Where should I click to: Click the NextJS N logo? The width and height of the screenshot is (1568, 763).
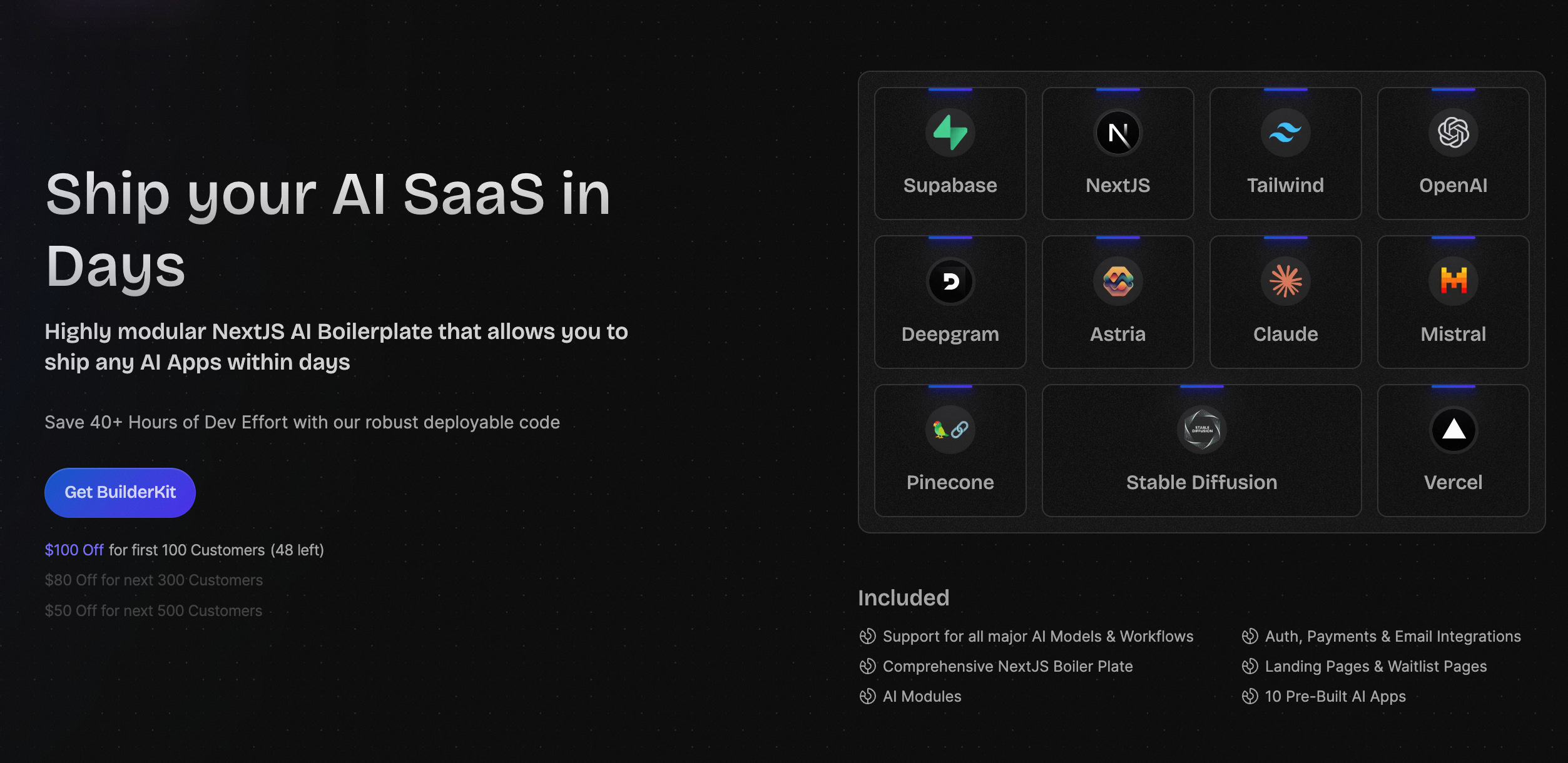coord(1117,133)
